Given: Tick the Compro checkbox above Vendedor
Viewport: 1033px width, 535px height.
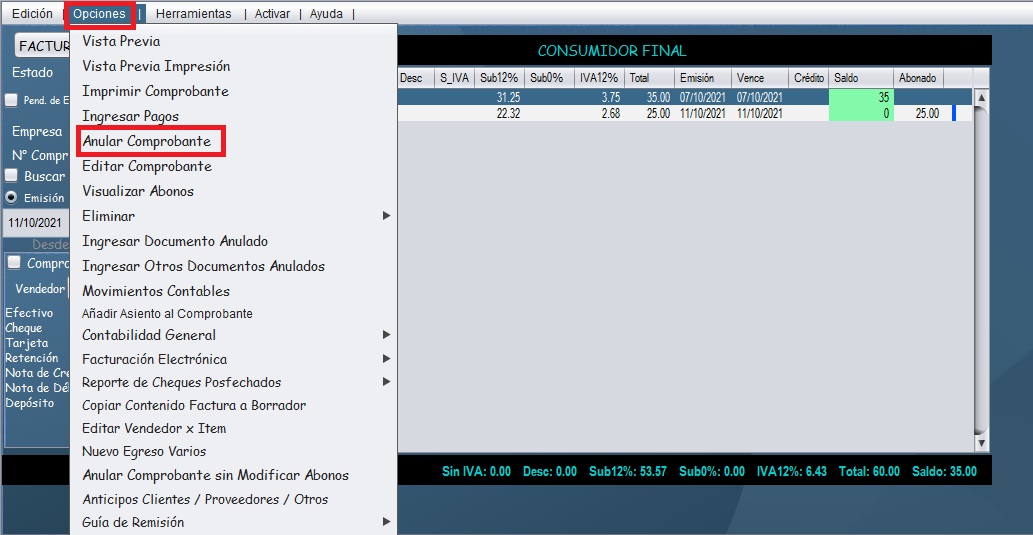Looking at the screenshot, I should [x=13, y=263].
